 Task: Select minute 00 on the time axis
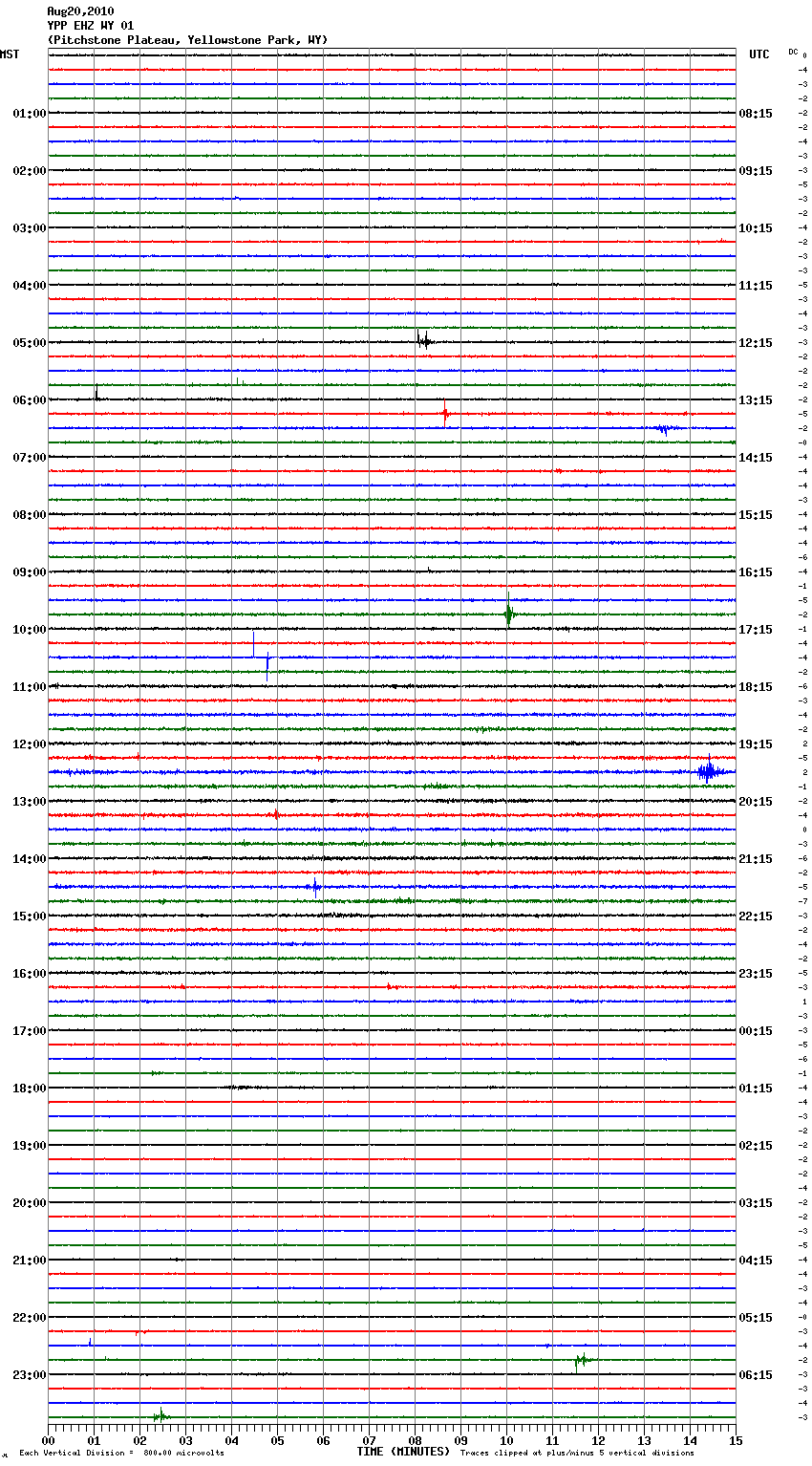(49, 1439)
